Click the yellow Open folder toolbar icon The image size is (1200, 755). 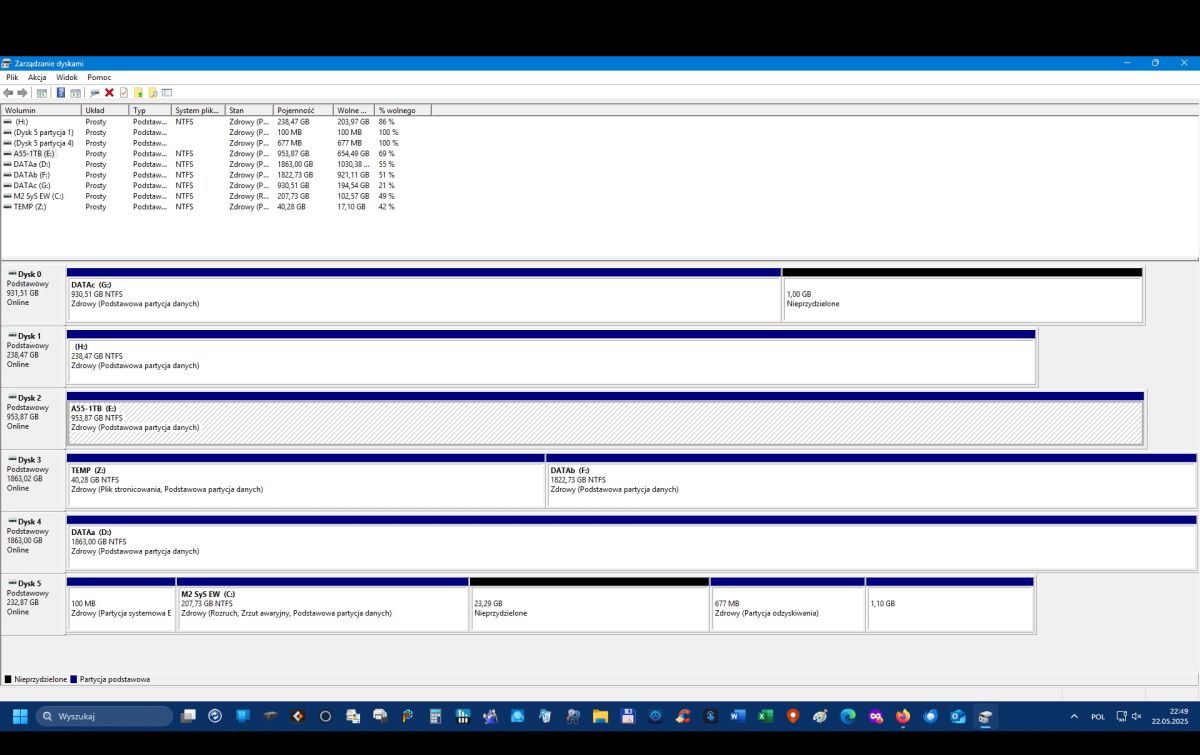139,93
